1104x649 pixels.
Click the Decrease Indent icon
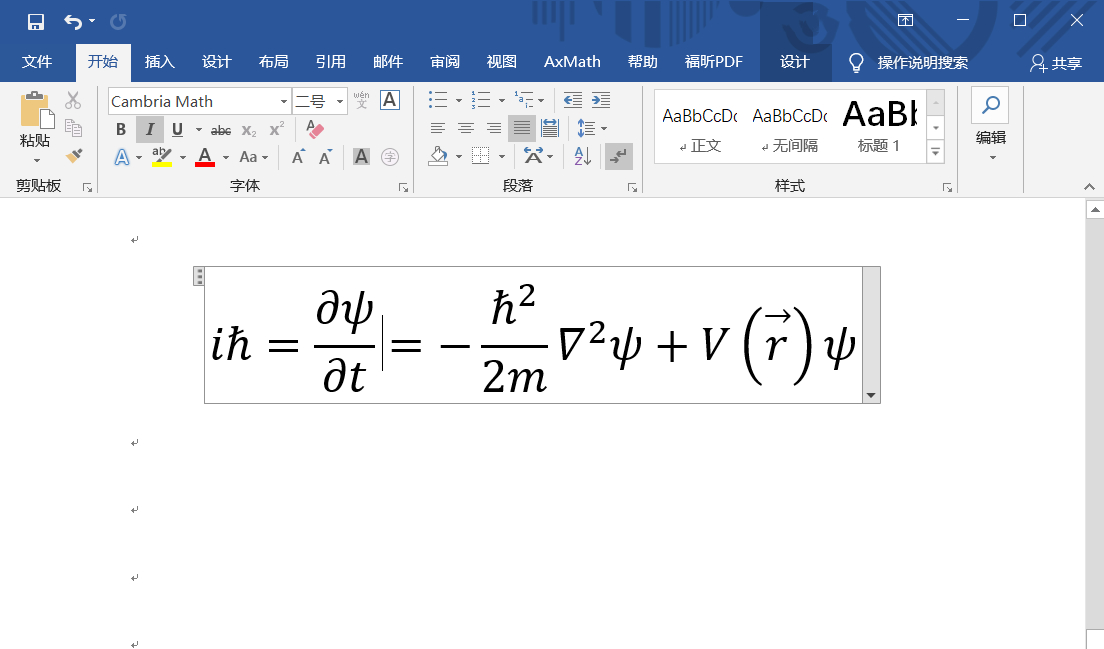572,100
